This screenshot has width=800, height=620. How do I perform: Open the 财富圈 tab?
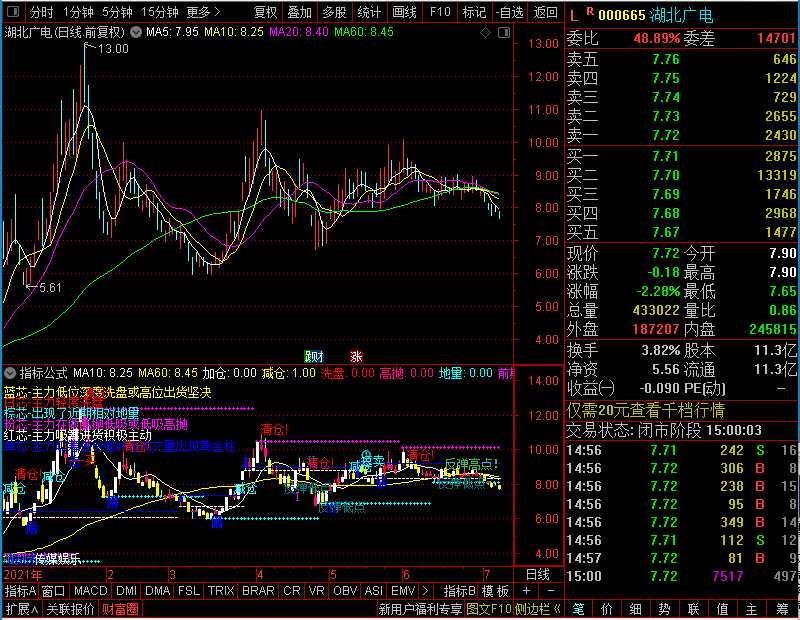(x=120, y=609)
